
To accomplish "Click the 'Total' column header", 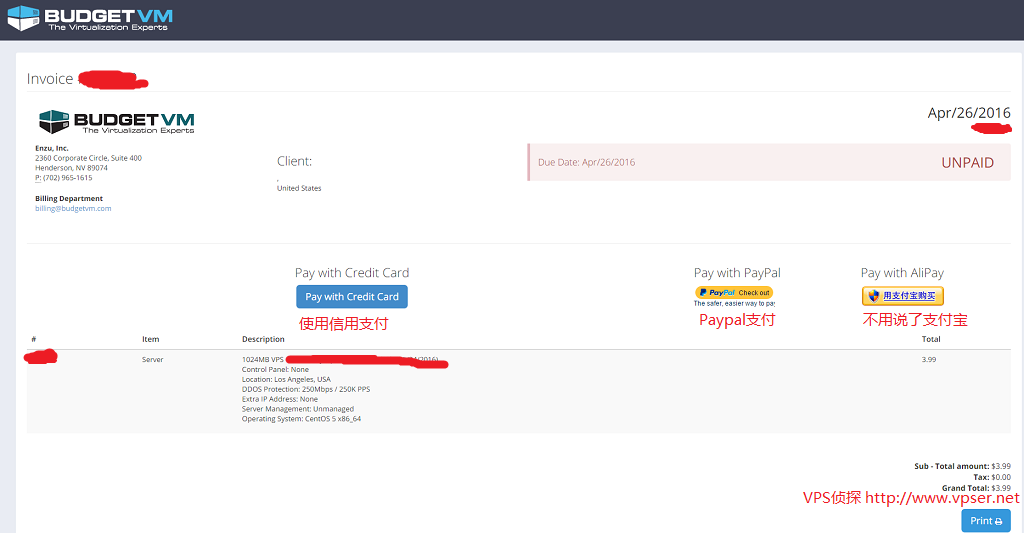I will click(931, 339).
